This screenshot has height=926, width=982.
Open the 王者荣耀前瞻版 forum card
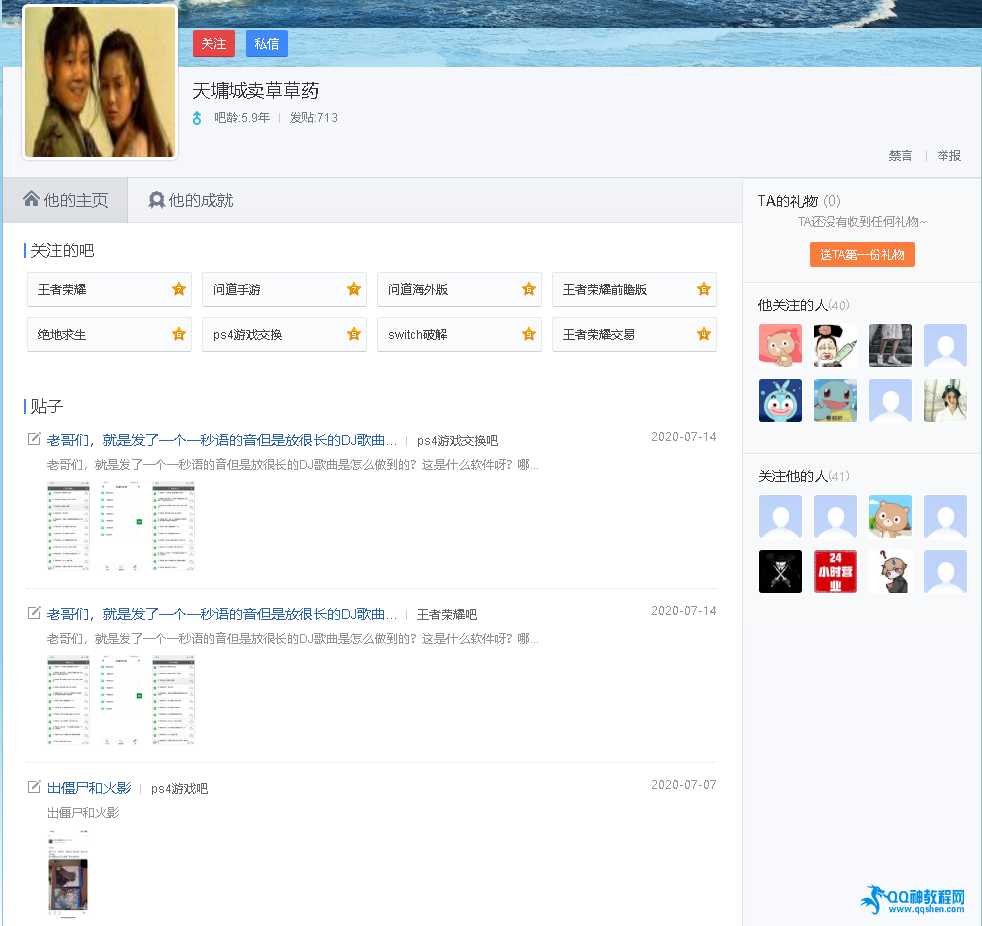634,289
